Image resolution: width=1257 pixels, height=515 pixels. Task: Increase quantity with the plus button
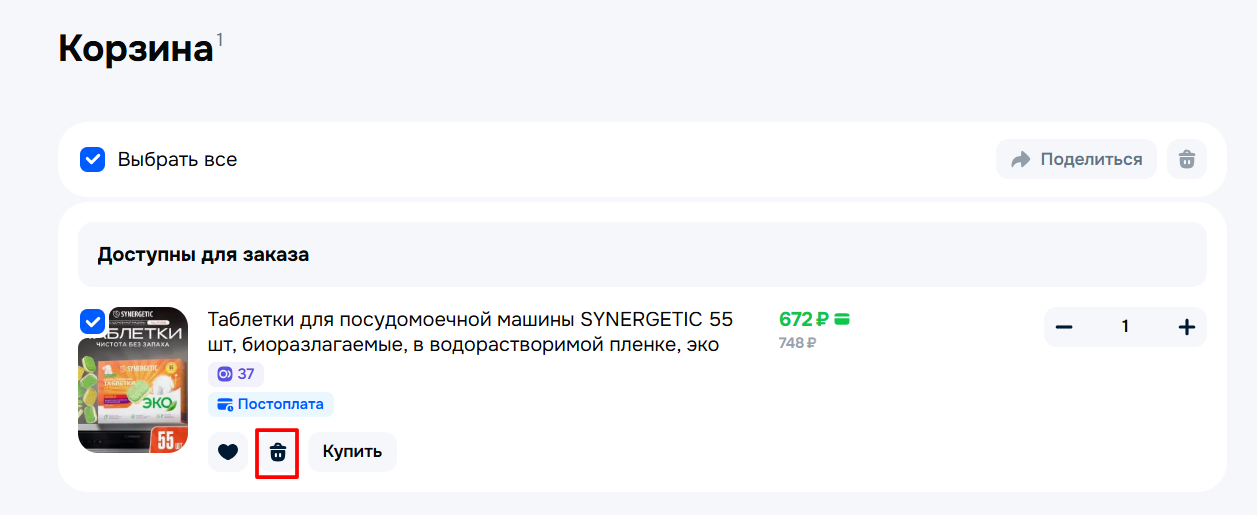1186,327
